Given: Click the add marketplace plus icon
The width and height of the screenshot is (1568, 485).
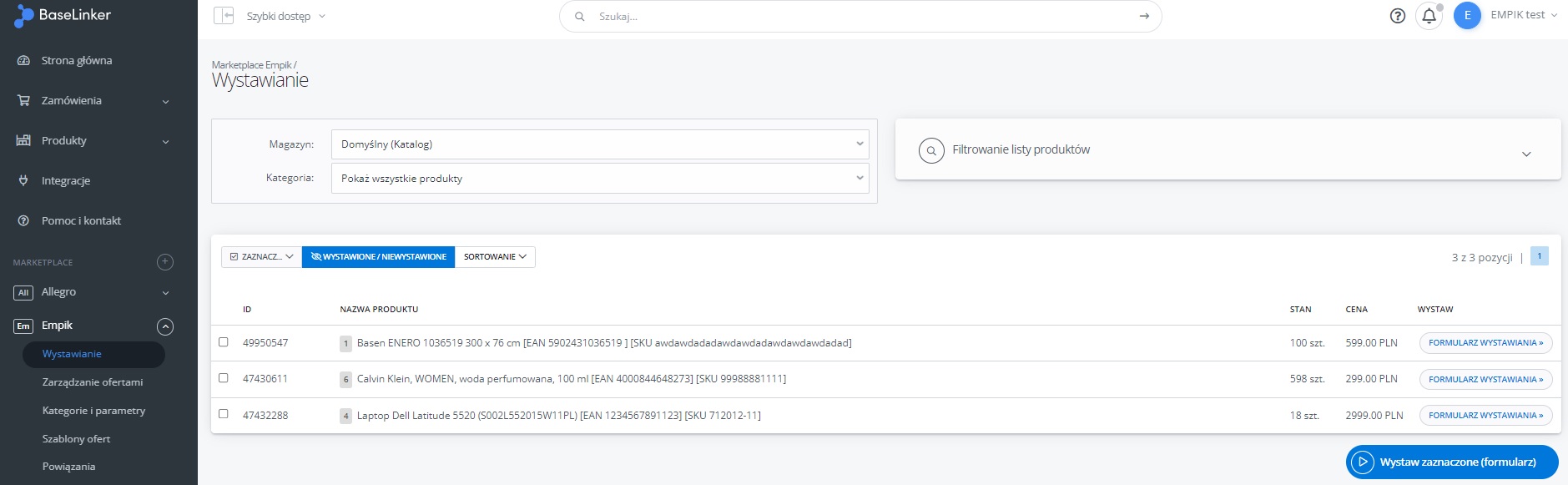Looking at the screenshot, I should point(165,262).
